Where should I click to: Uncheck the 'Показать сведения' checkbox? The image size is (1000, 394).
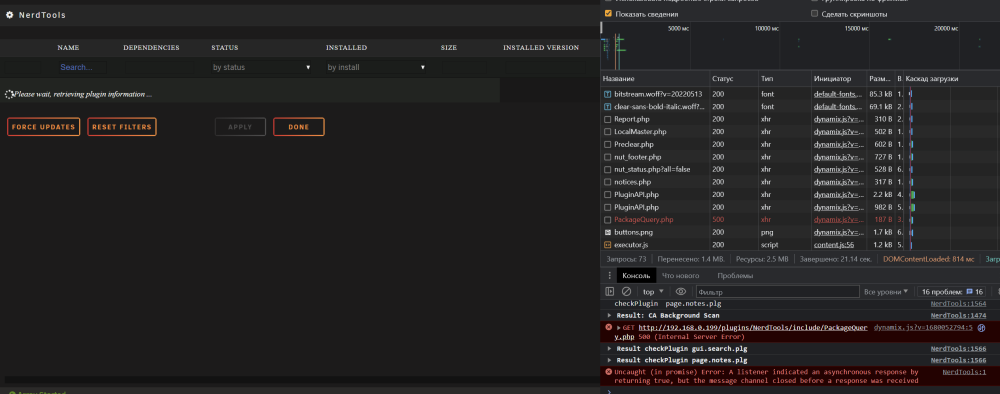608,13
